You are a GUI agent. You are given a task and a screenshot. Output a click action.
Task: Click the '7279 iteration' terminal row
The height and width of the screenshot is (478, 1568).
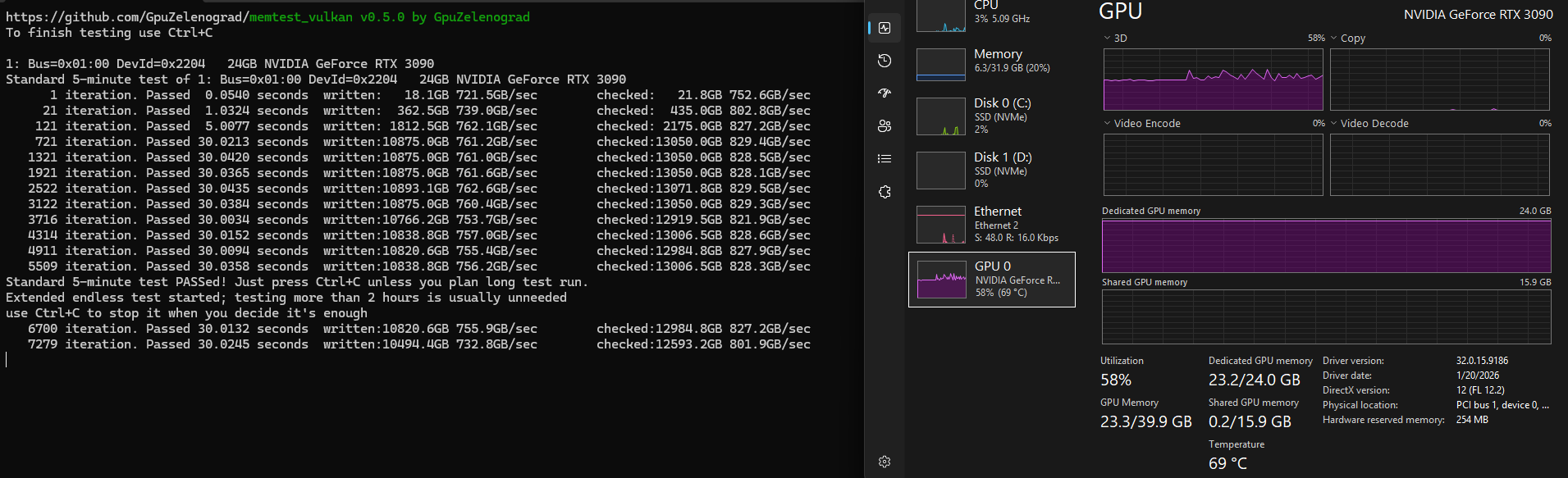[419, 344]
